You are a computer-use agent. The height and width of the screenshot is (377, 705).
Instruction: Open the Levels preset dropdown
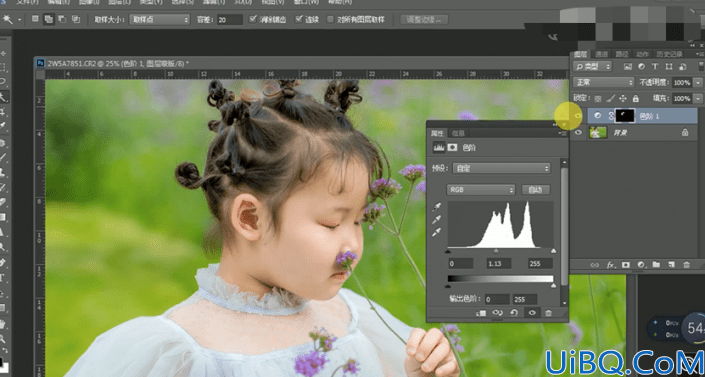pos(501,168)
